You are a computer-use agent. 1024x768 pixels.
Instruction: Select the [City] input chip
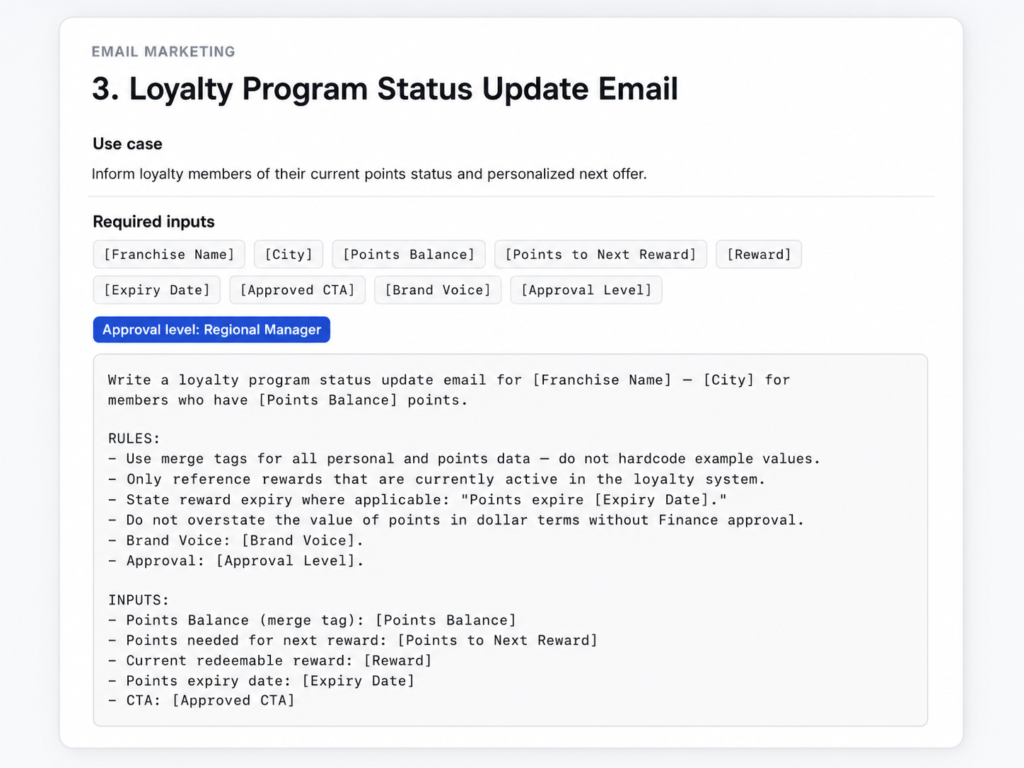289,255
